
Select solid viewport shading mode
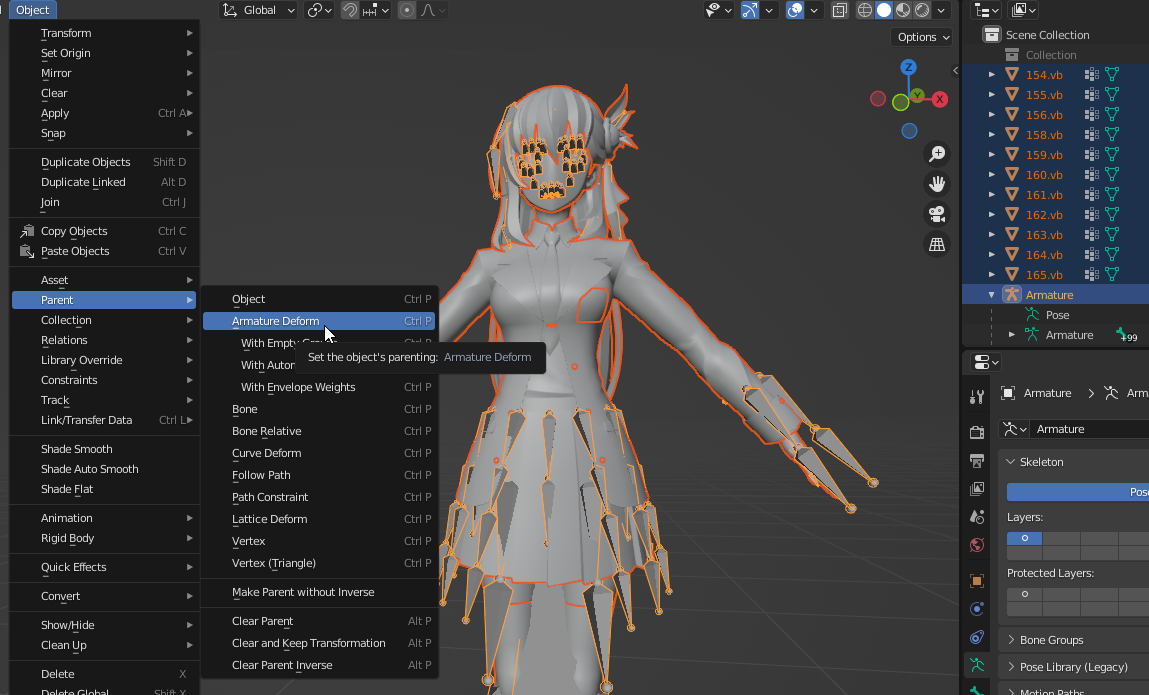tap(884, 10)
